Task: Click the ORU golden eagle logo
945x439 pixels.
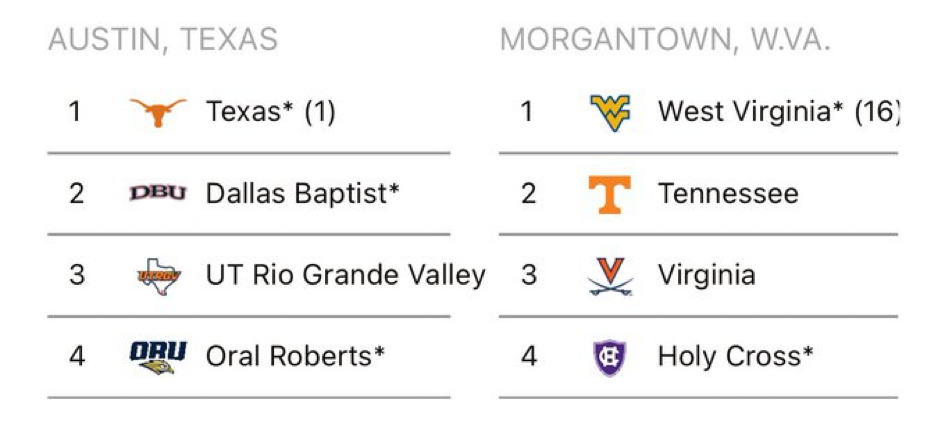Action: pyautogui.click(x=158, y=358)
